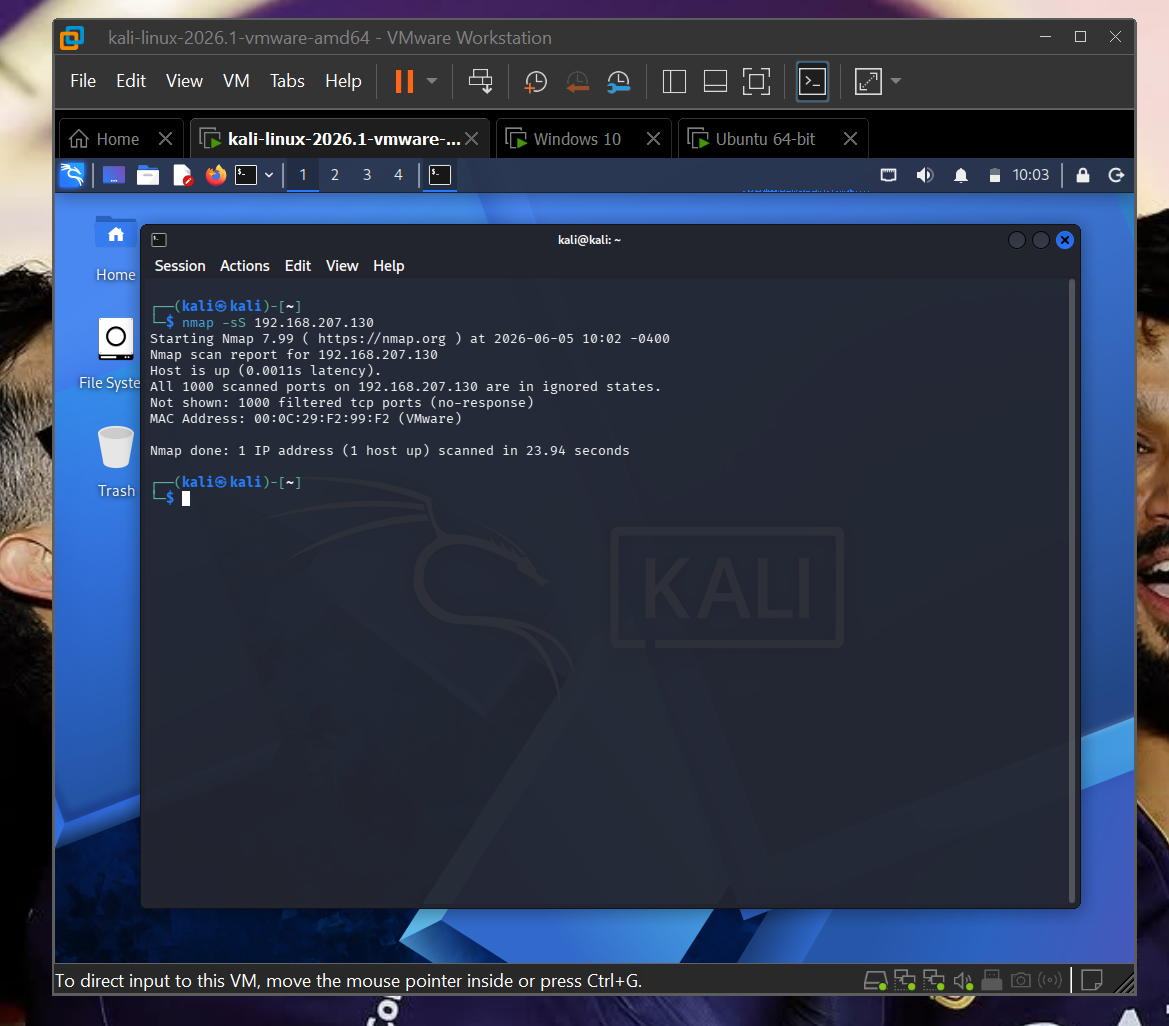Viewport: 1169px width, 1026px height.
Task: Open terminal Help menu
Action: [x=388, y=266]
